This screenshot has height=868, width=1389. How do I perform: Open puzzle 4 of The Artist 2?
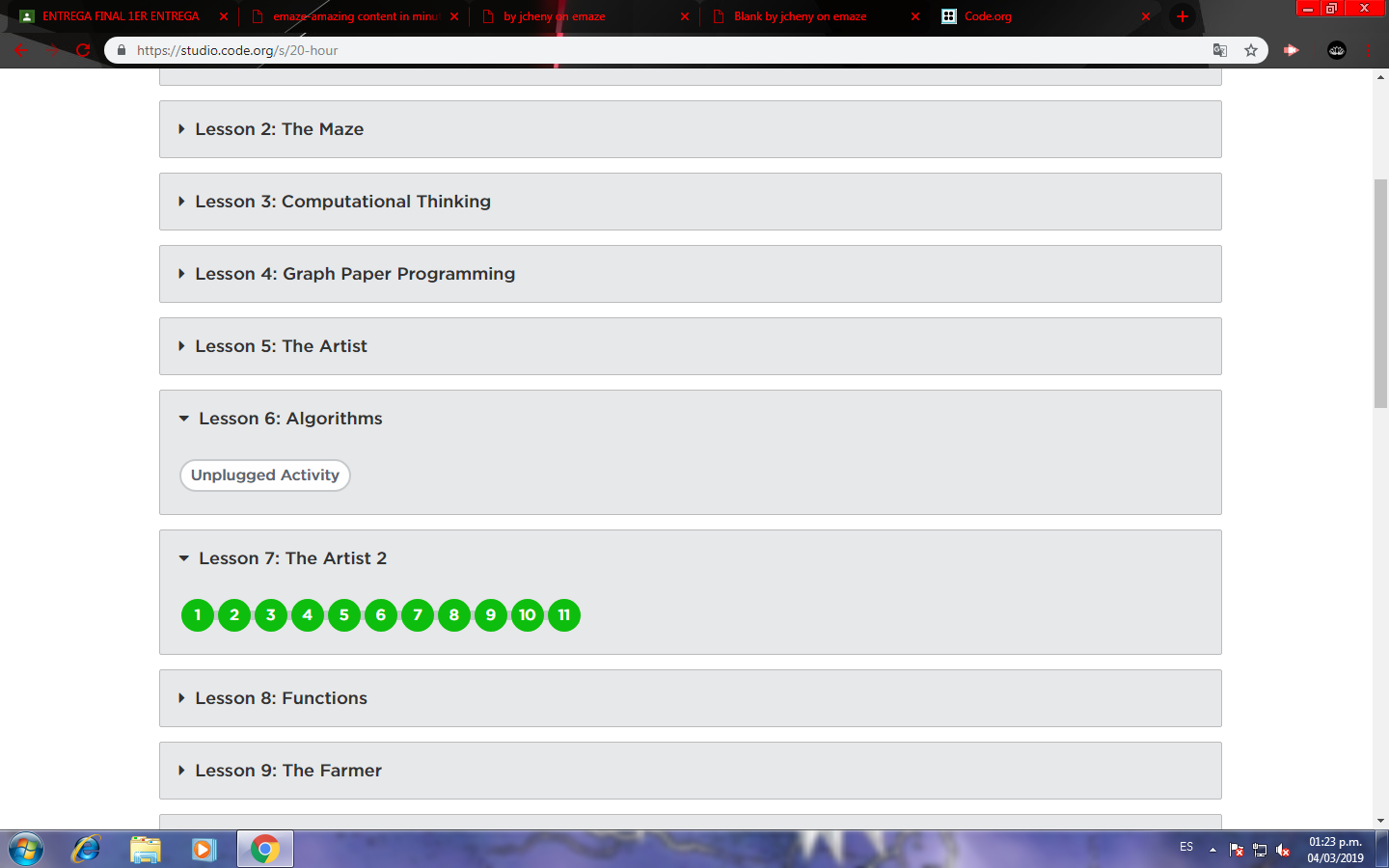[x=308, y=615]
